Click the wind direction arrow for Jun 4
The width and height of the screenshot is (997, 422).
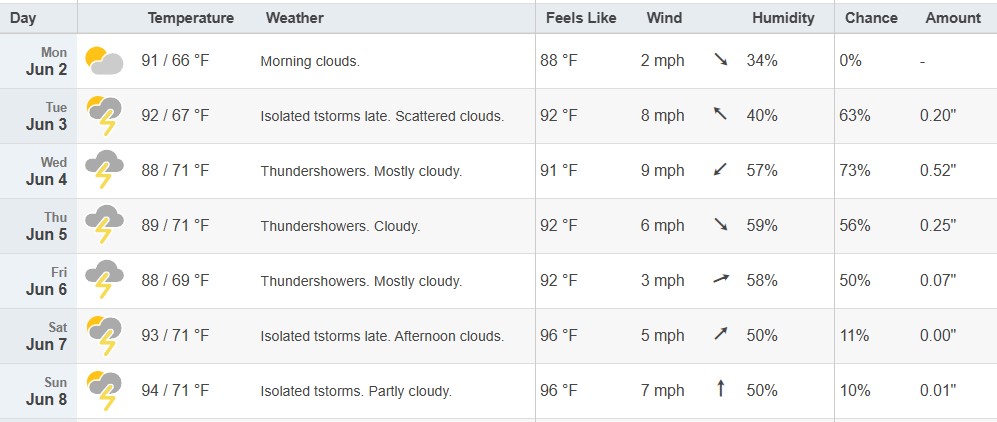tap(720, 170)
